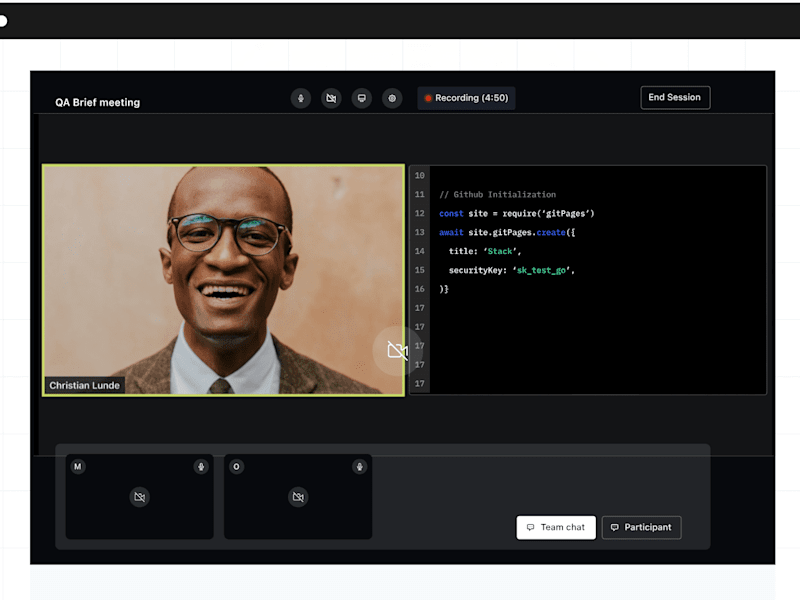Click the closing ')}' code line

click(444, 289)
